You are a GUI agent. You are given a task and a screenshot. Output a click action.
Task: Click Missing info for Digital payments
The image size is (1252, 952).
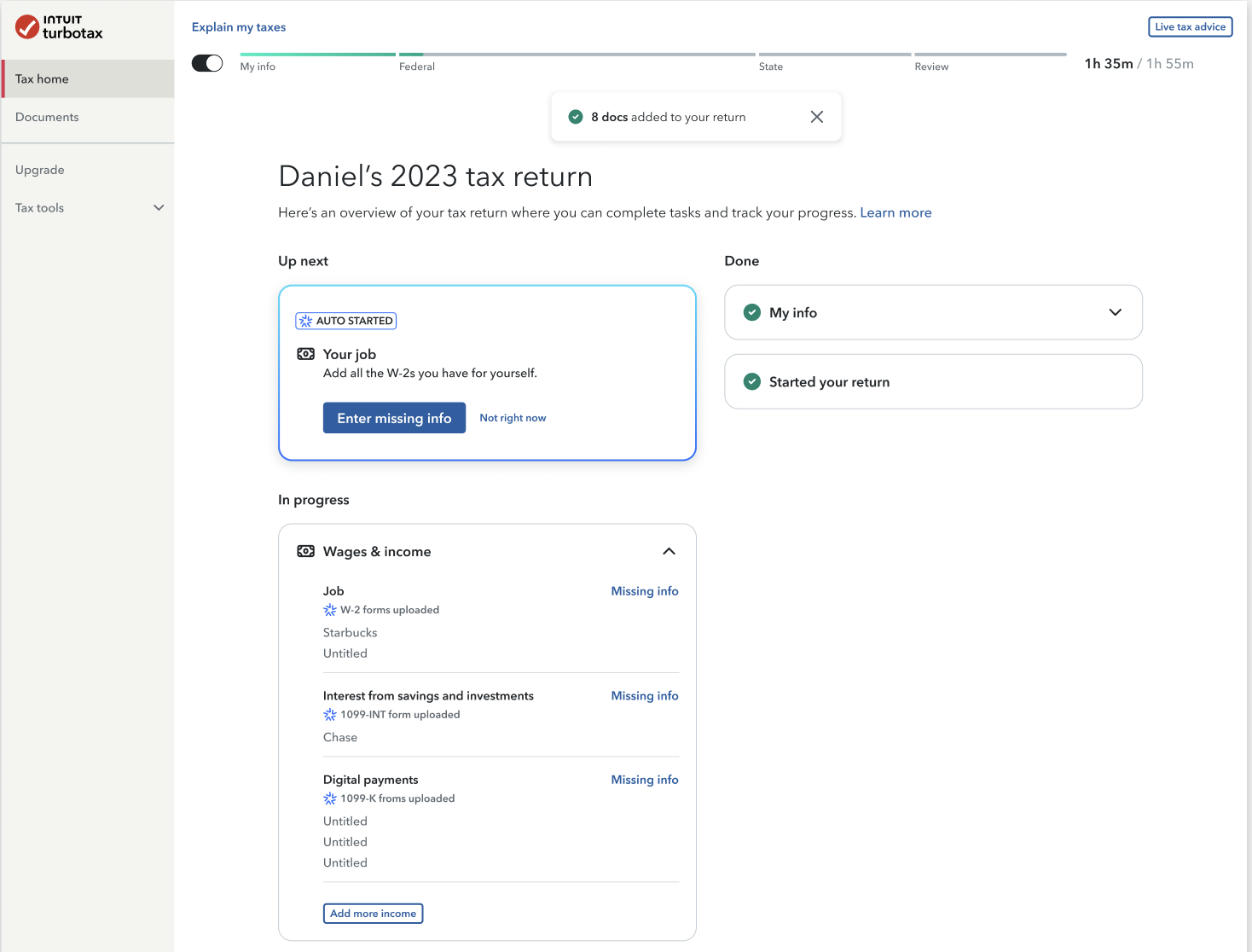645,780
